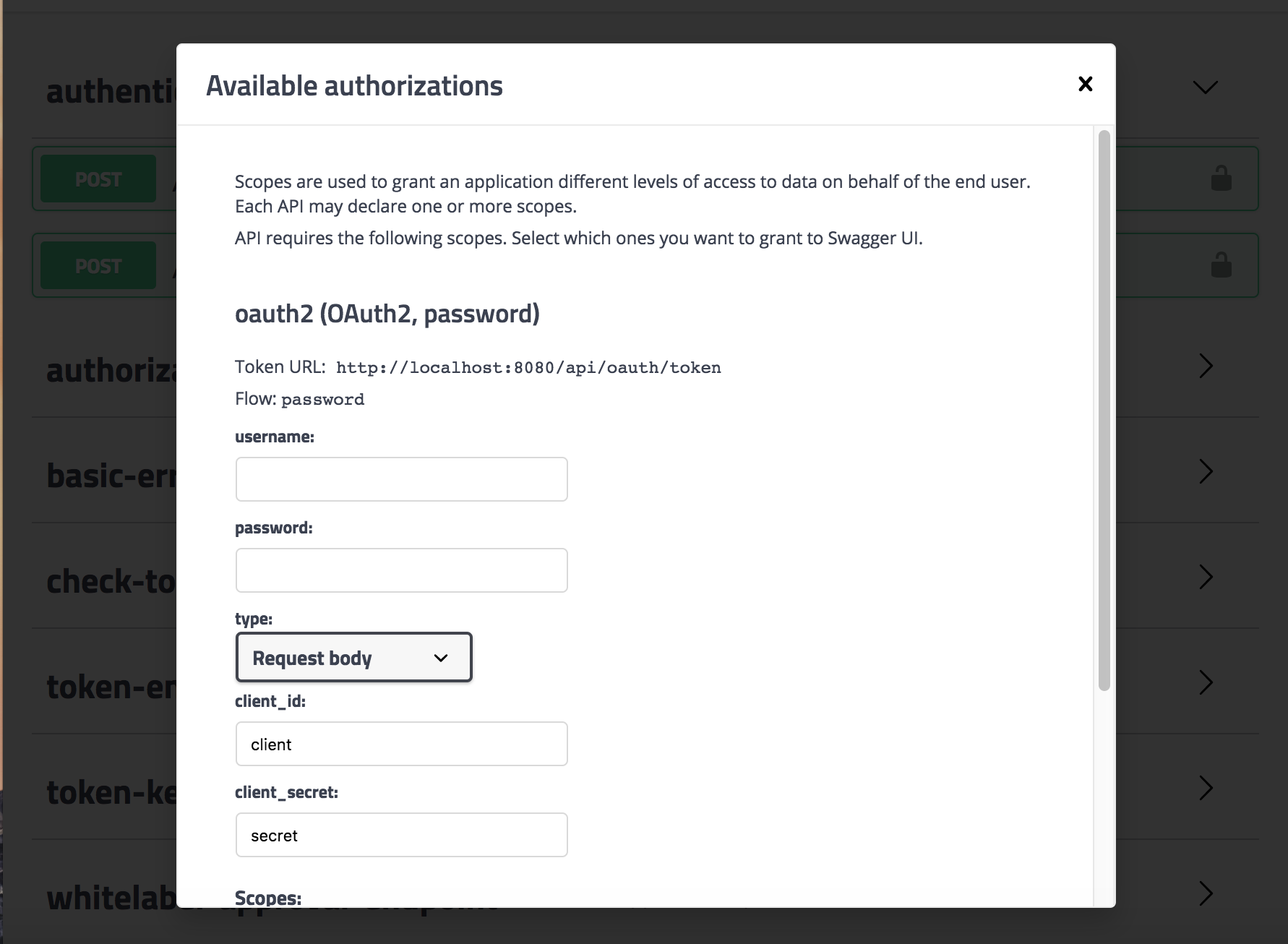
Task: Click the client_id field containing client
Action: click(x=401, y=744)
